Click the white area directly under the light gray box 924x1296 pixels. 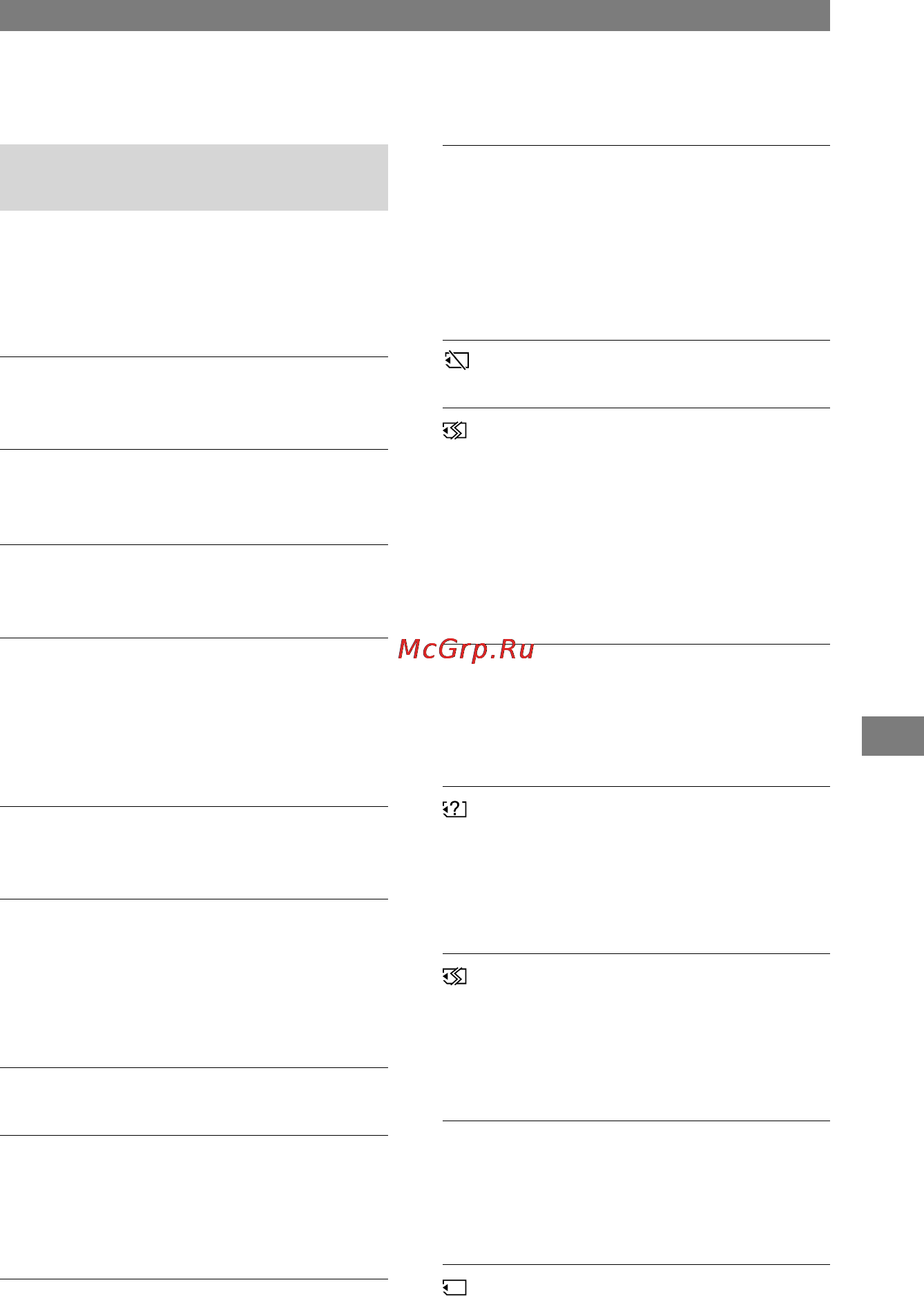194,283
